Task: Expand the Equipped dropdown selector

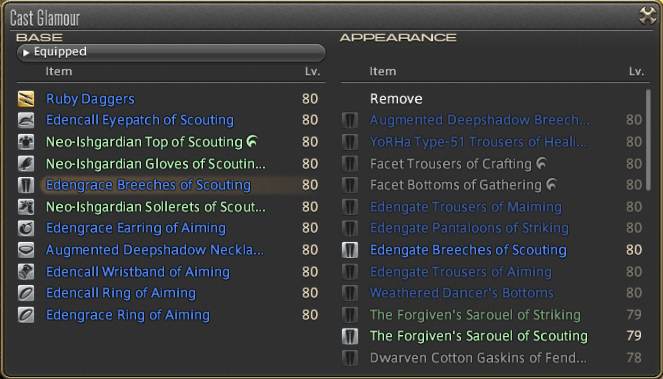Action: (x=171, y=52)
